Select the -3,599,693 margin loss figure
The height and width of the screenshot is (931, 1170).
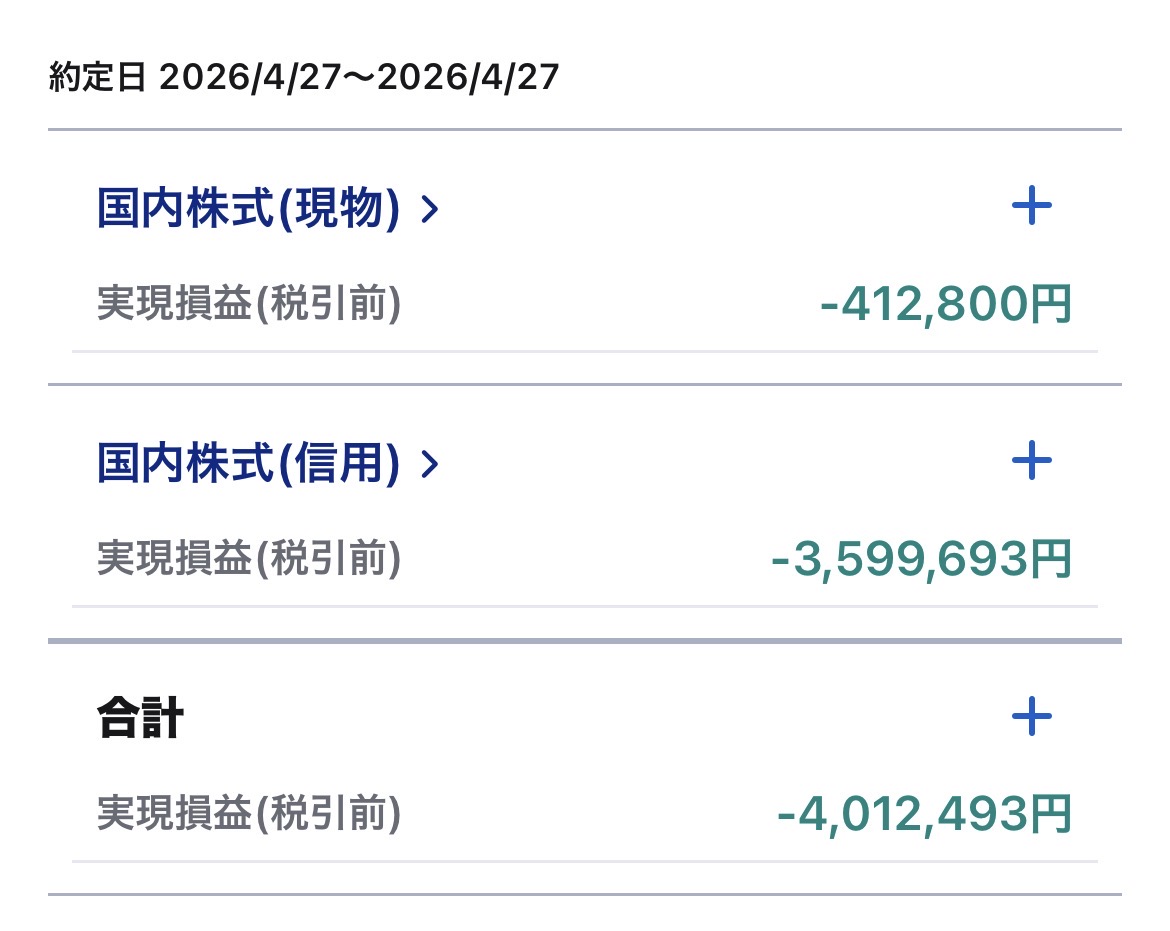pos(898,559)
